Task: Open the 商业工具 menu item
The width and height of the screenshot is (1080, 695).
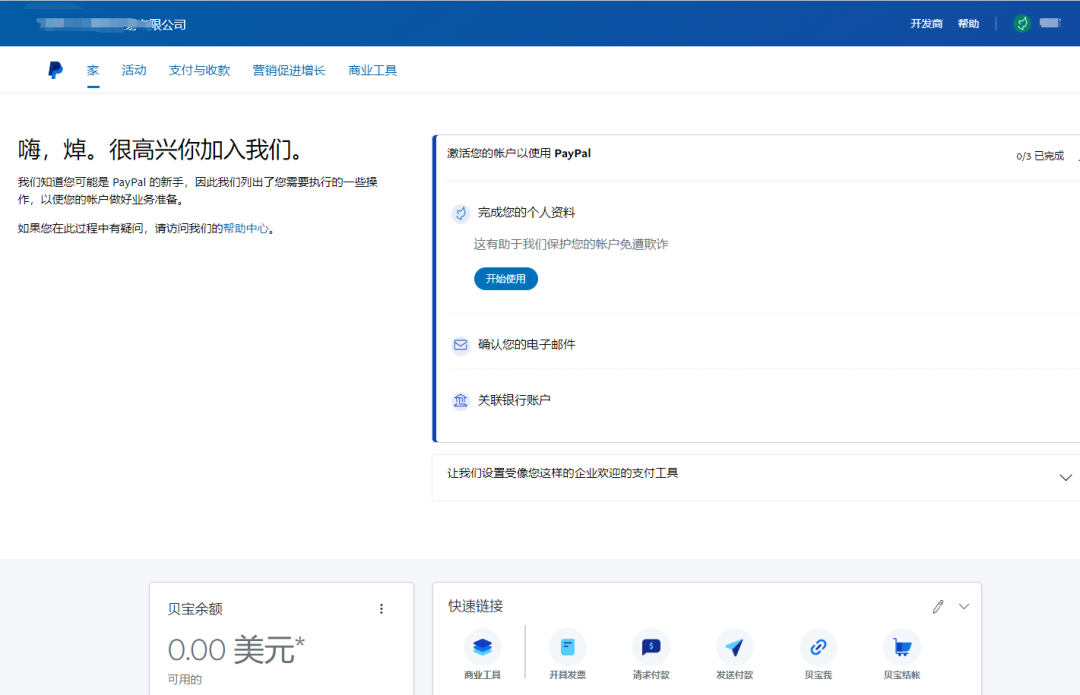Action: coord(372,70)
